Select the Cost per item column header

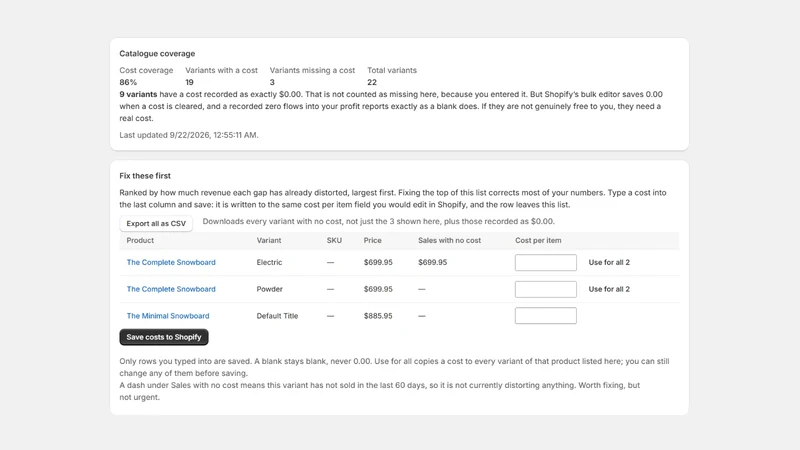point(538,240)
